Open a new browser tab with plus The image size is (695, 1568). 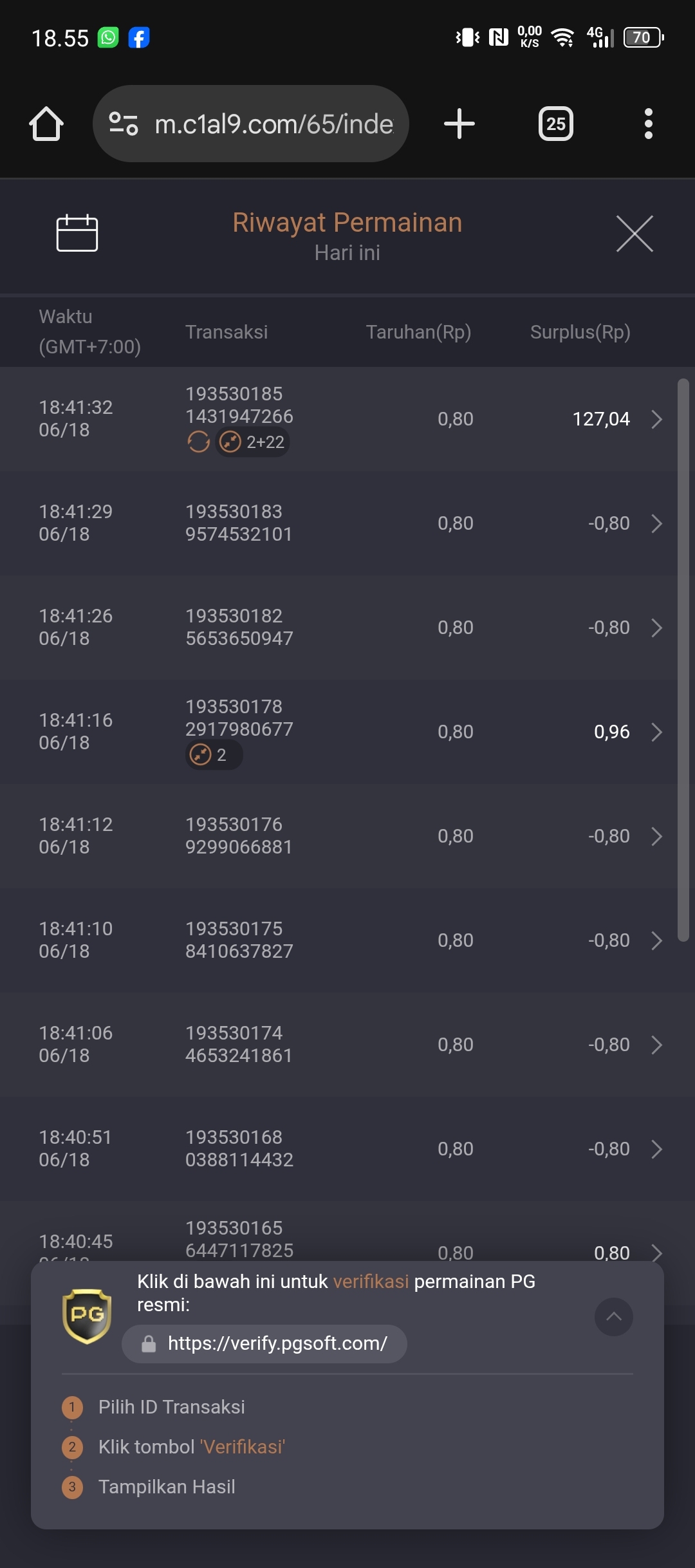tap(459, 124)
